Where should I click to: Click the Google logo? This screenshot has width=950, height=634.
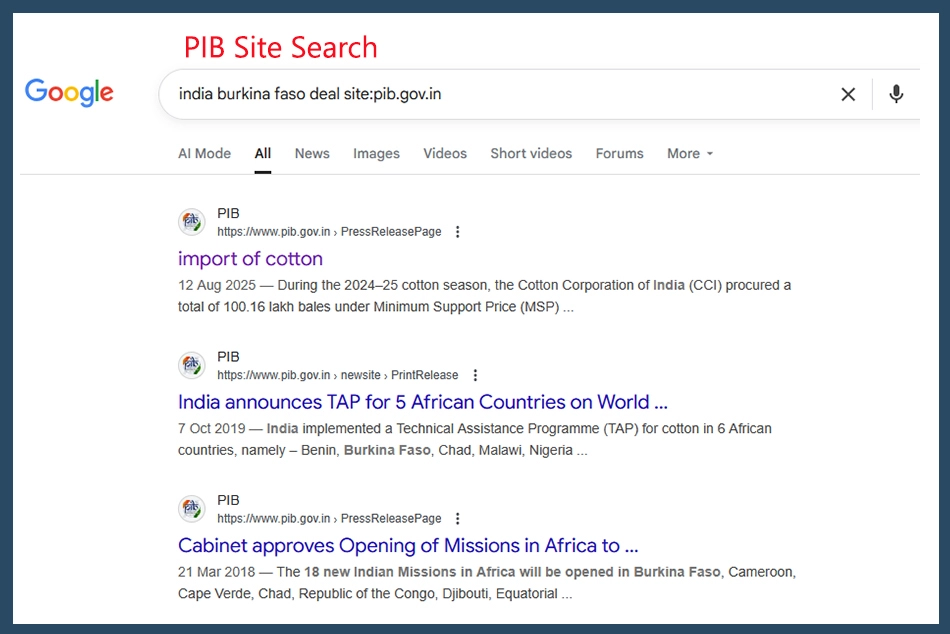(x=69, y=93)
